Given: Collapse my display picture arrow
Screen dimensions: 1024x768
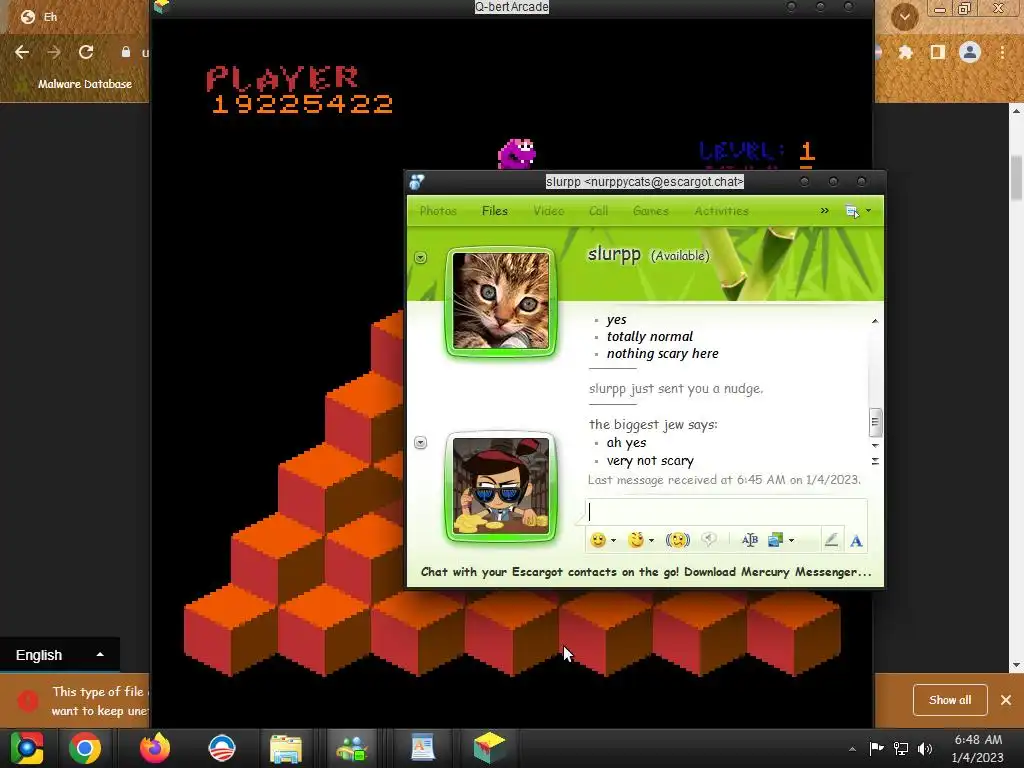Looking at the screenshot, I should point(421,443).
